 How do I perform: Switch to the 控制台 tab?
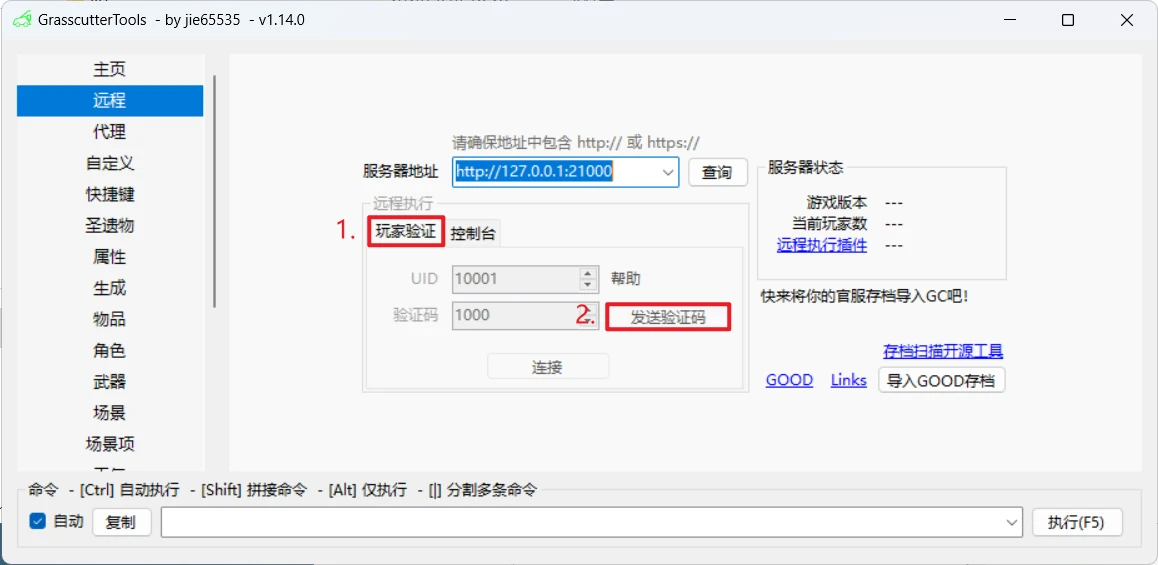pos(473,234)
